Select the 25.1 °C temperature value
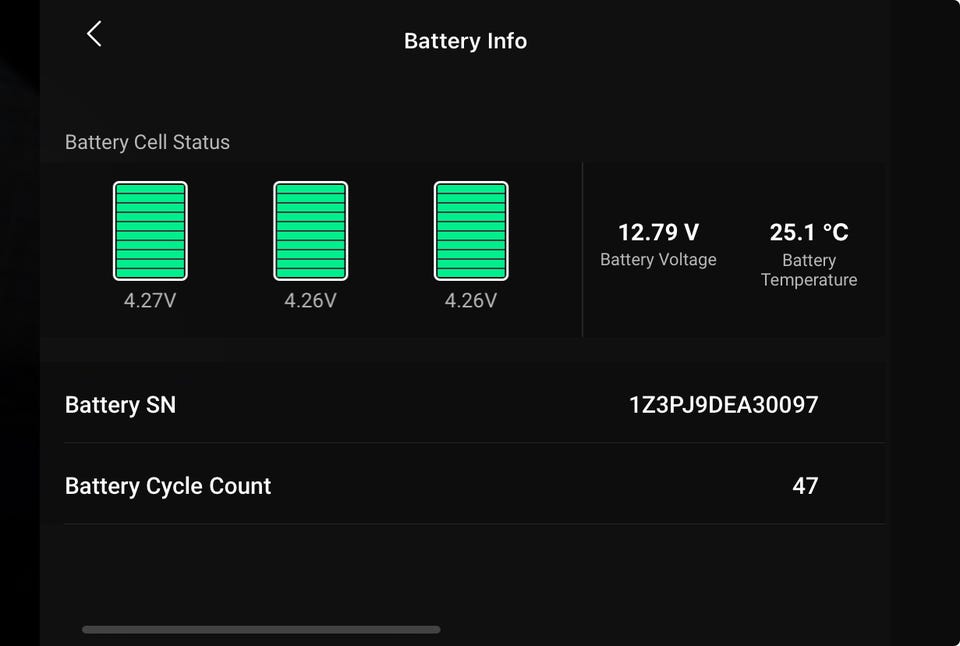This screenshot has height=646, width=960. [x=808, y=233]
